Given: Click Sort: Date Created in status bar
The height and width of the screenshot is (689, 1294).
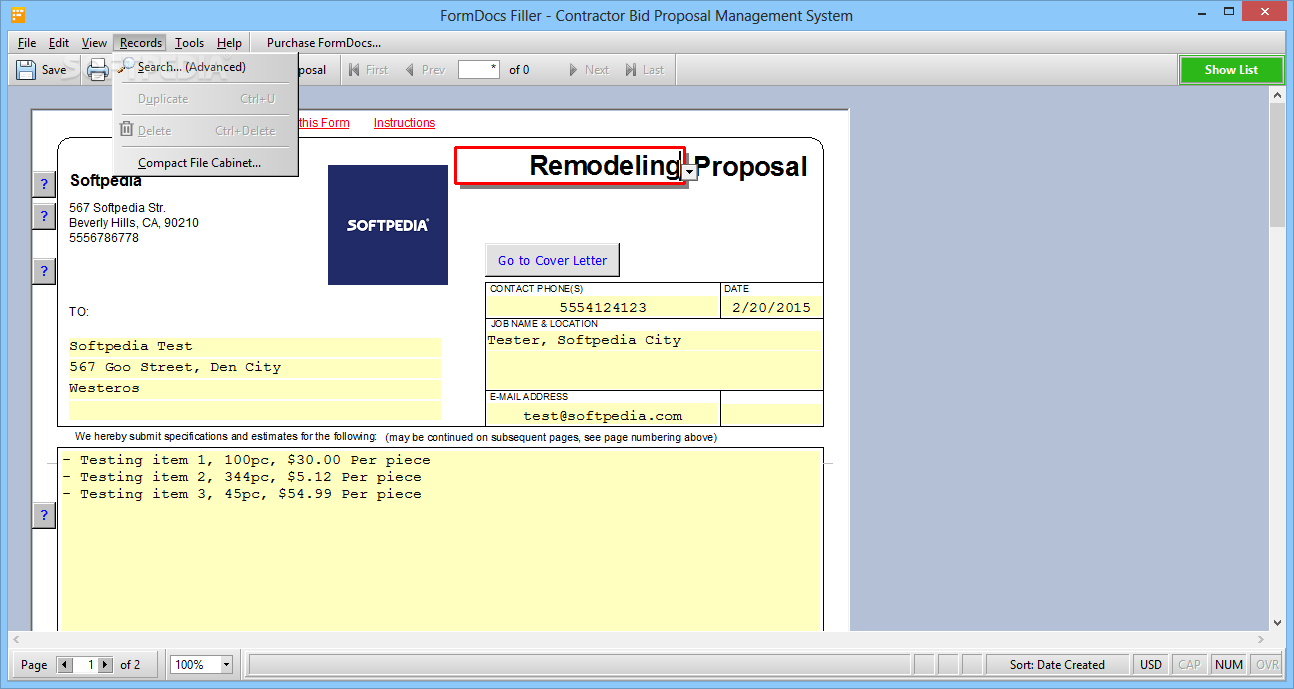Looking at the screenshot, I should coord(1057,665).
